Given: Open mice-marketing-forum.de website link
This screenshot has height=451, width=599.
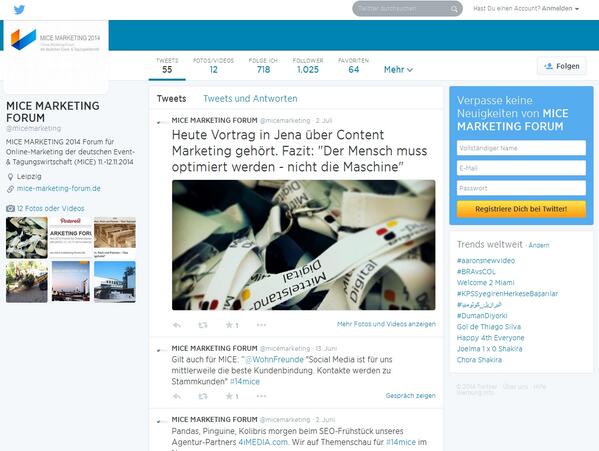Looking at the screenshot, I should (x=58, y=188).
